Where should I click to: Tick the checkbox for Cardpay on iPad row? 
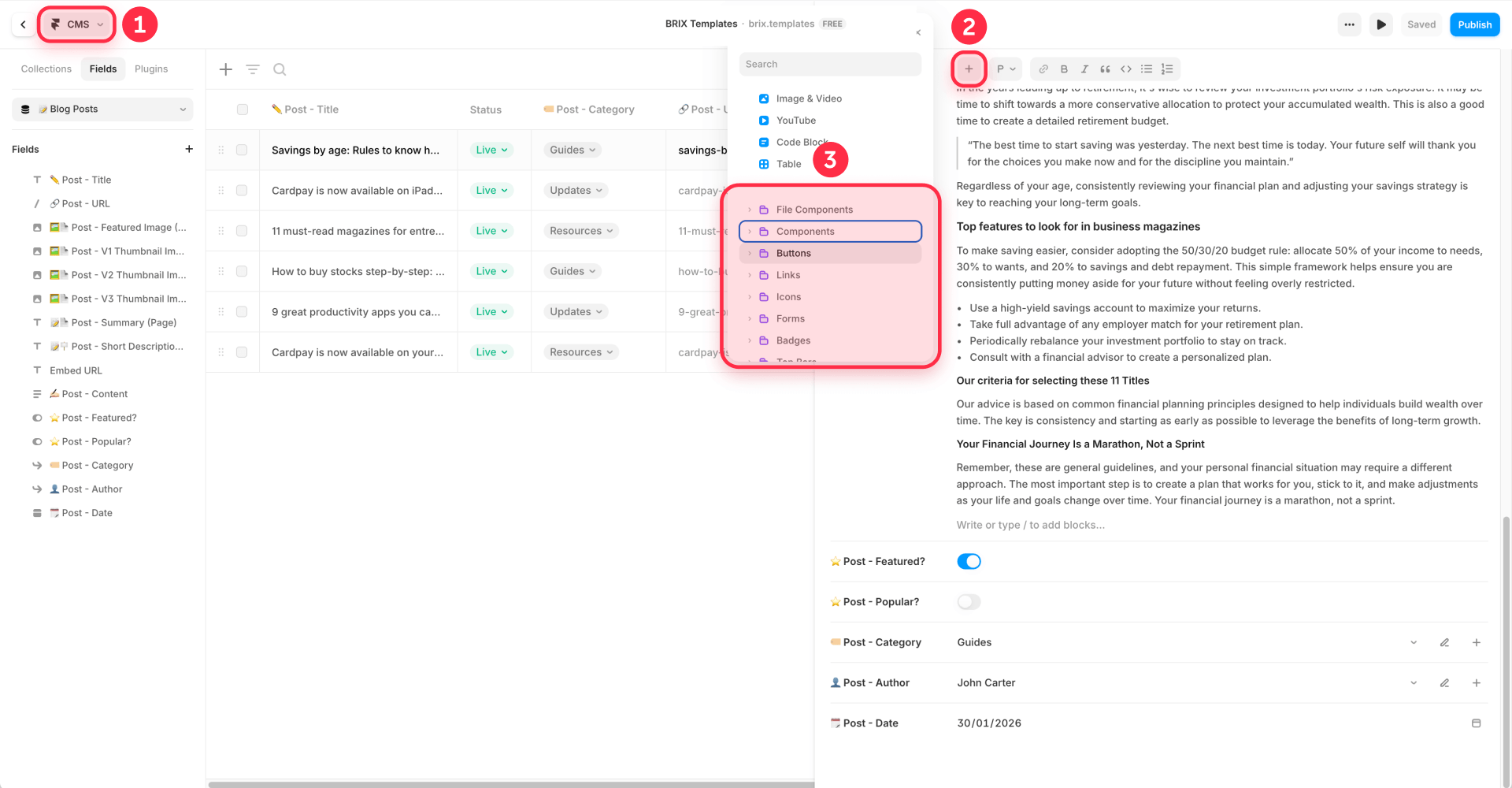tap(242, 191)
